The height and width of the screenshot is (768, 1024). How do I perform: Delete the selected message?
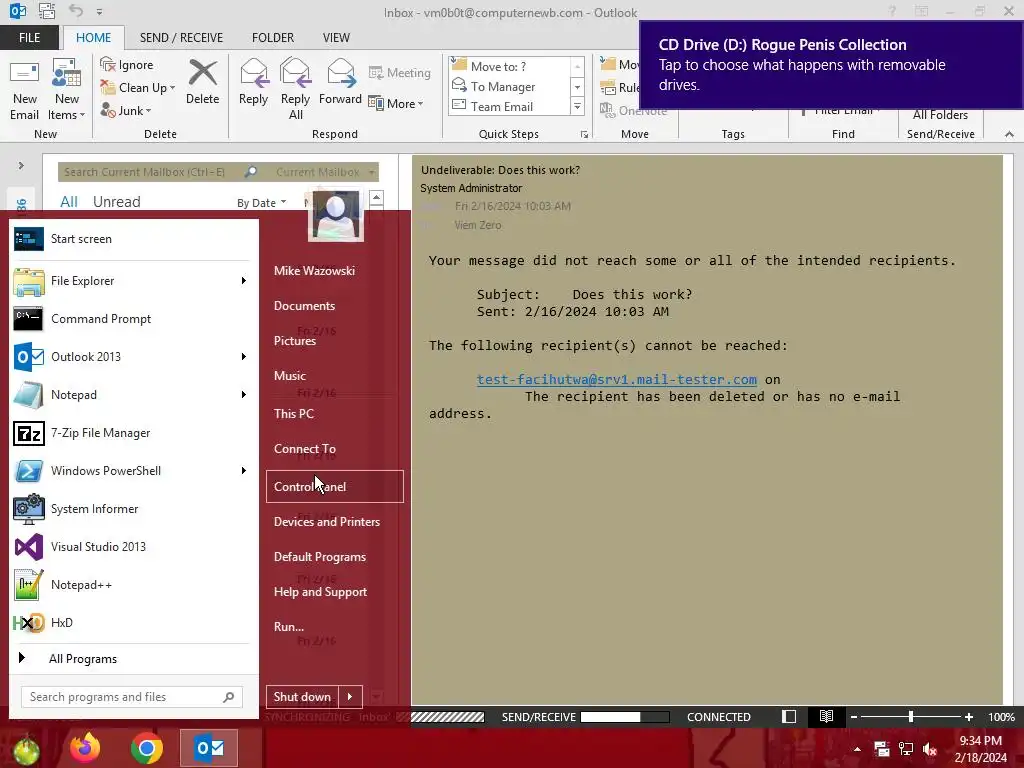click(202, 82)
